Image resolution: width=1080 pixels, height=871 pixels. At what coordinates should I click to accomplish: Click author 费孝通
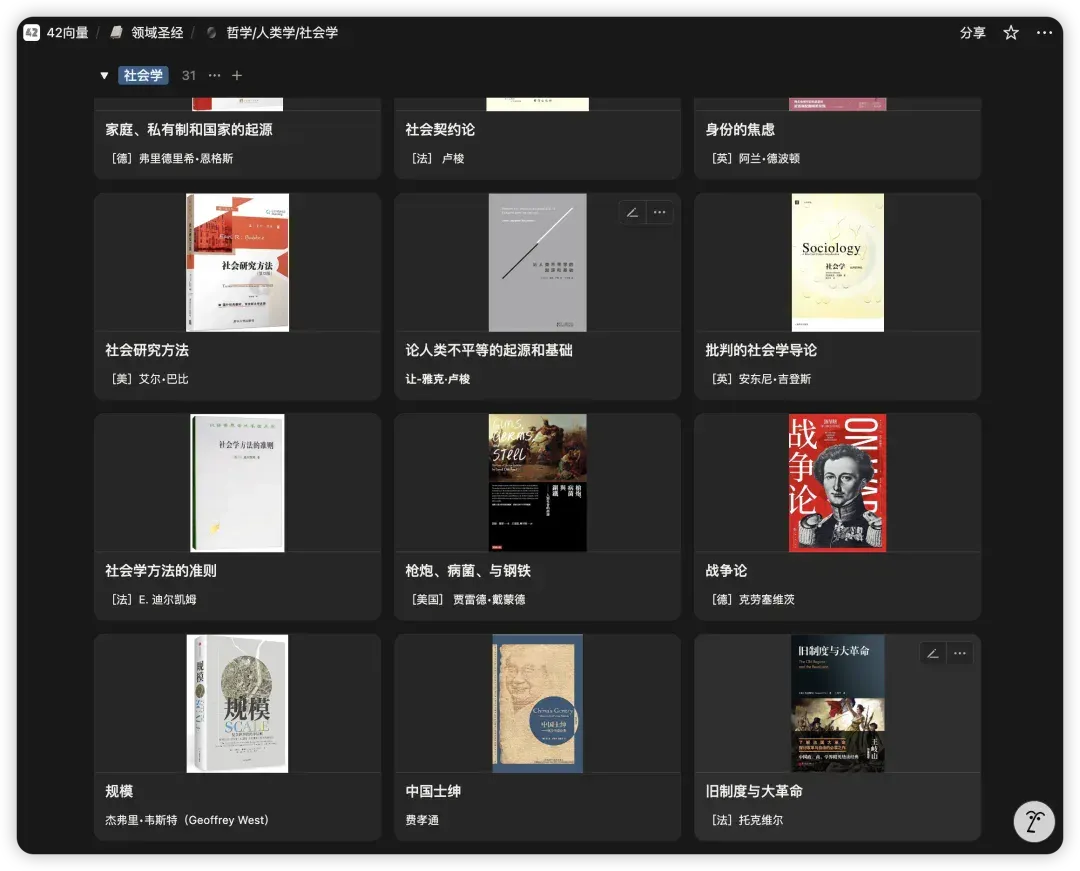pyautogui.click(x=422, y=820)
